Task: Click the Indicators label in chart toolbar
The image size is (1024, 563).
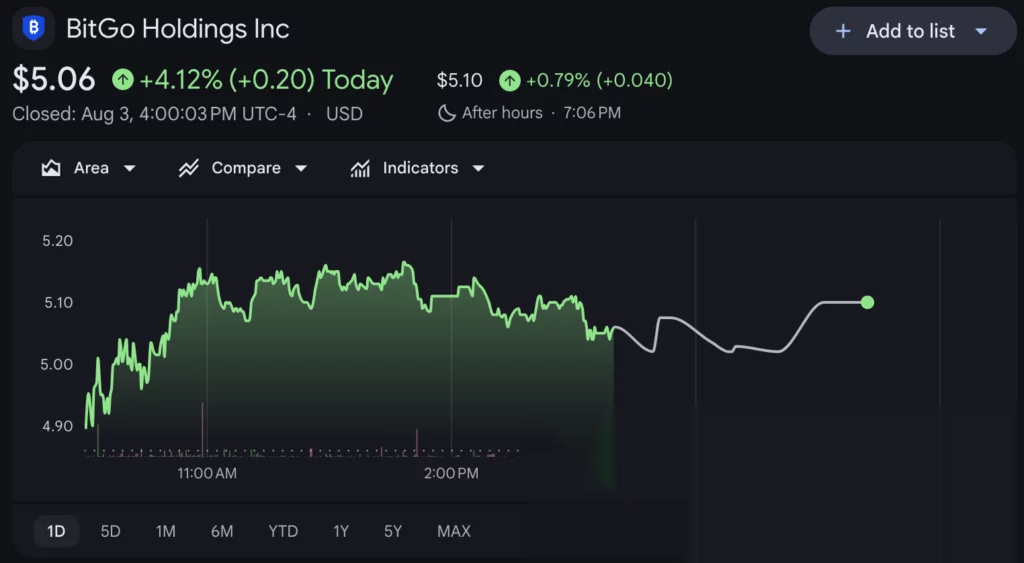Action: pos(421,168)
